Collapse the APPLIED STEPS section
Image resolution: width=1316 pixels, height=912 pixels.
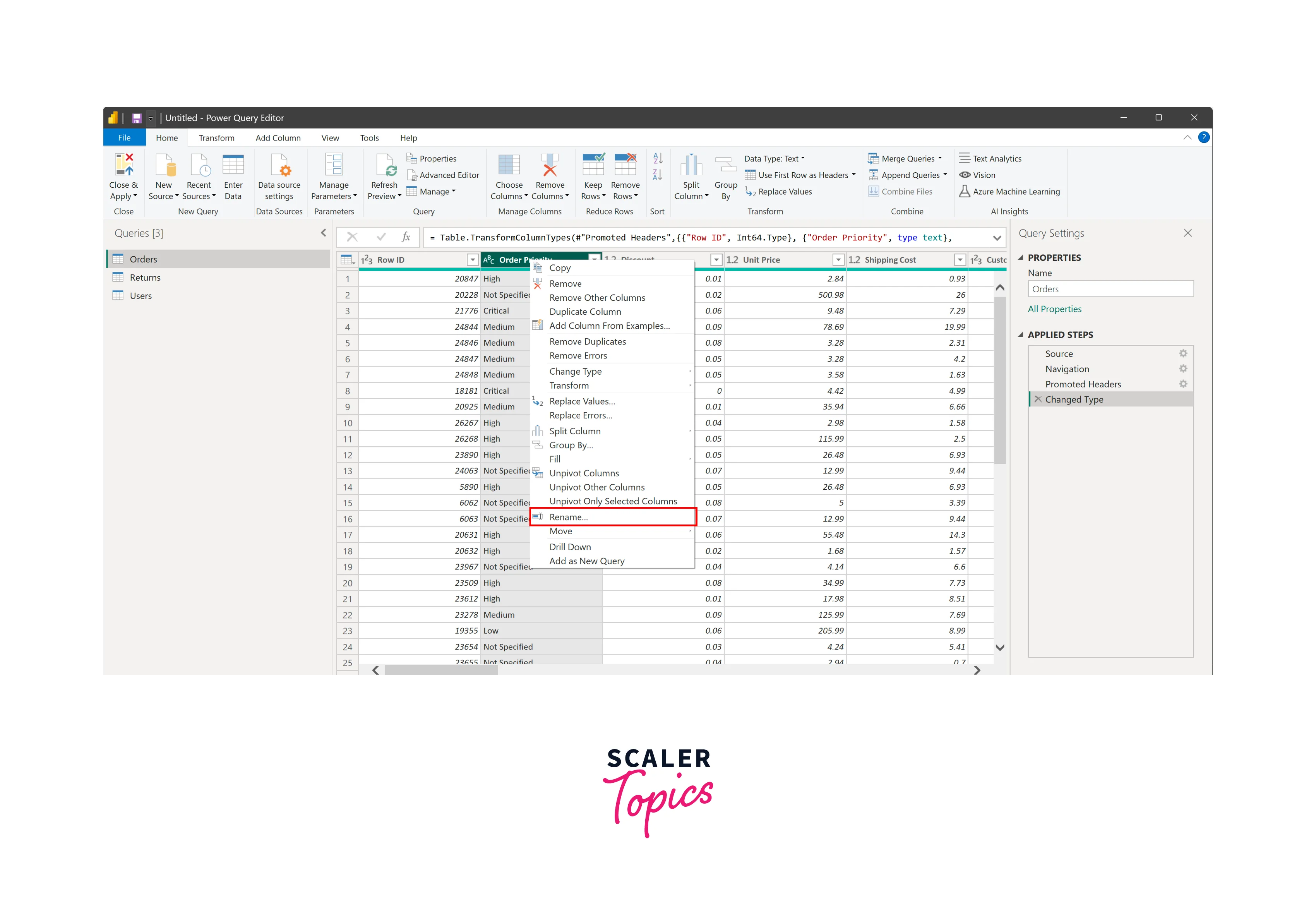pyautogui.click(x=1021, y=335)
